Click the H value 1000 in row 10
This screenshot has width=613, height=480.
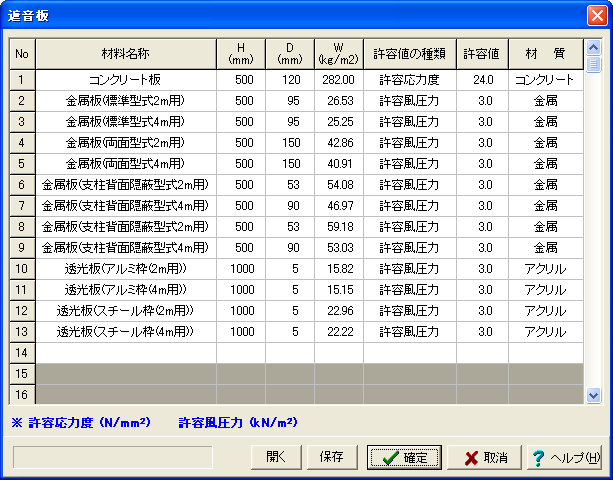pyautogui.click(x=241, y=269)
